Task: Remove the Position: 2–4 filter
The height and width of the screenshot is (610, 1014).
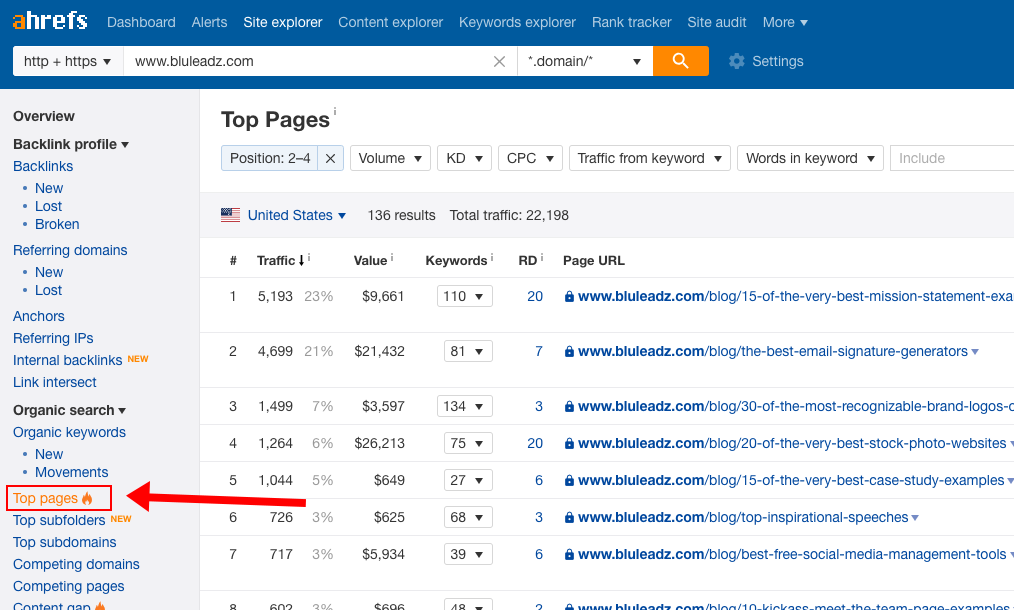Action: (x=330, y=158)
